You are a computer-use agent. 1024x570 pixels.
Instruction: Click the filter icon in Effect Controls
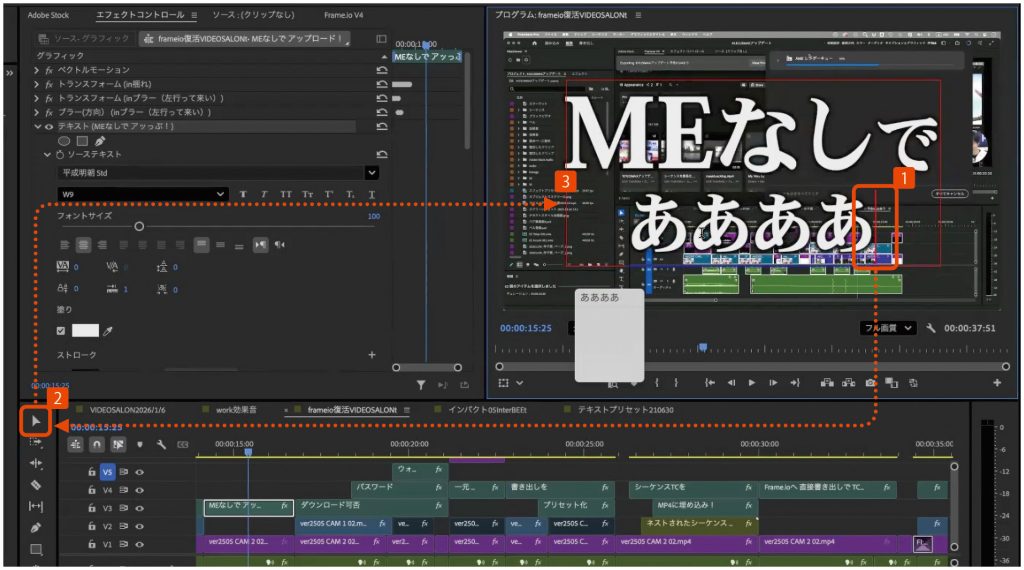coord(421,384)
